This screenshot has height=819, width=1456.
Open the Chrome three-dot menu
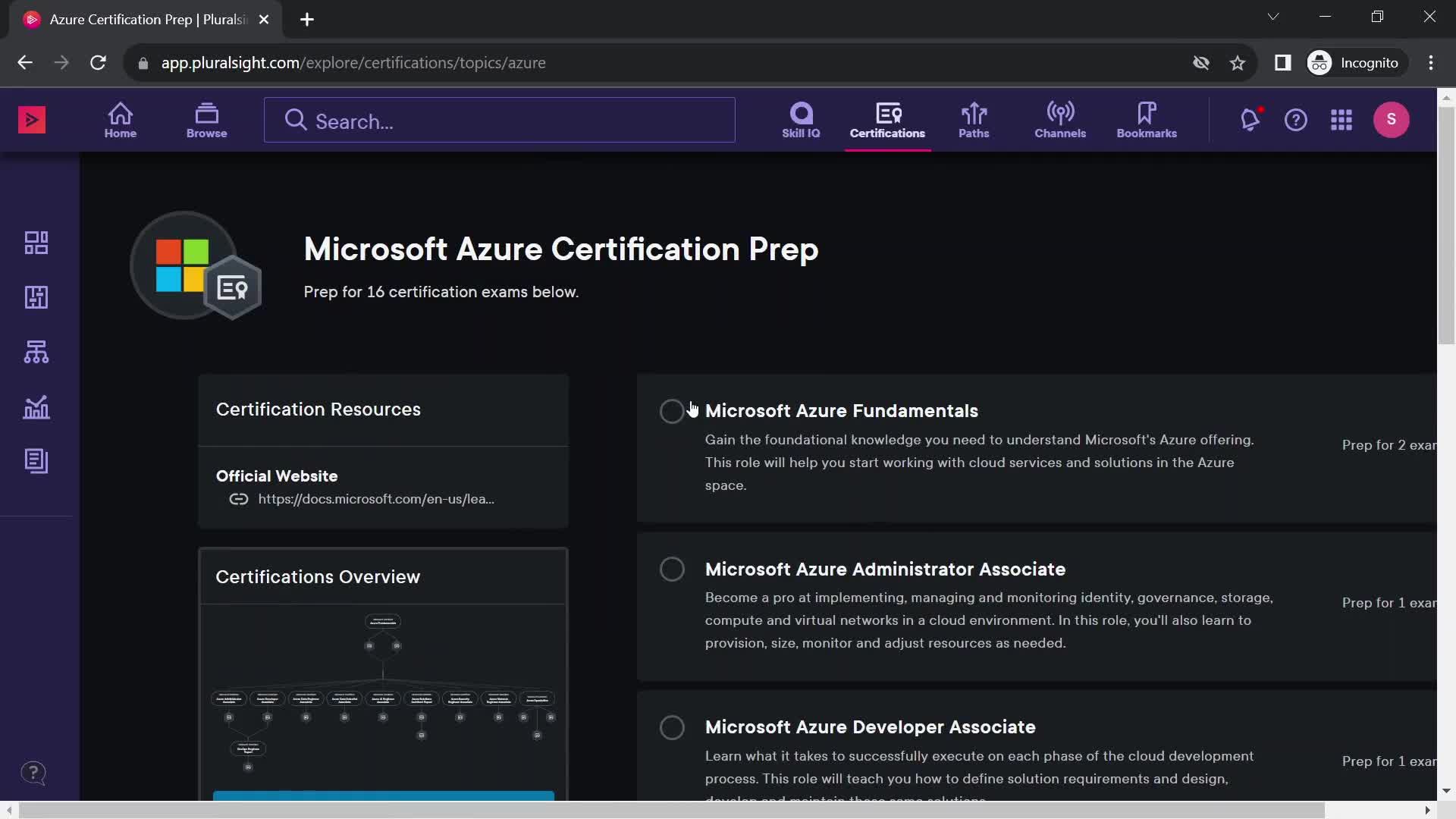[x=1431, y=63]
